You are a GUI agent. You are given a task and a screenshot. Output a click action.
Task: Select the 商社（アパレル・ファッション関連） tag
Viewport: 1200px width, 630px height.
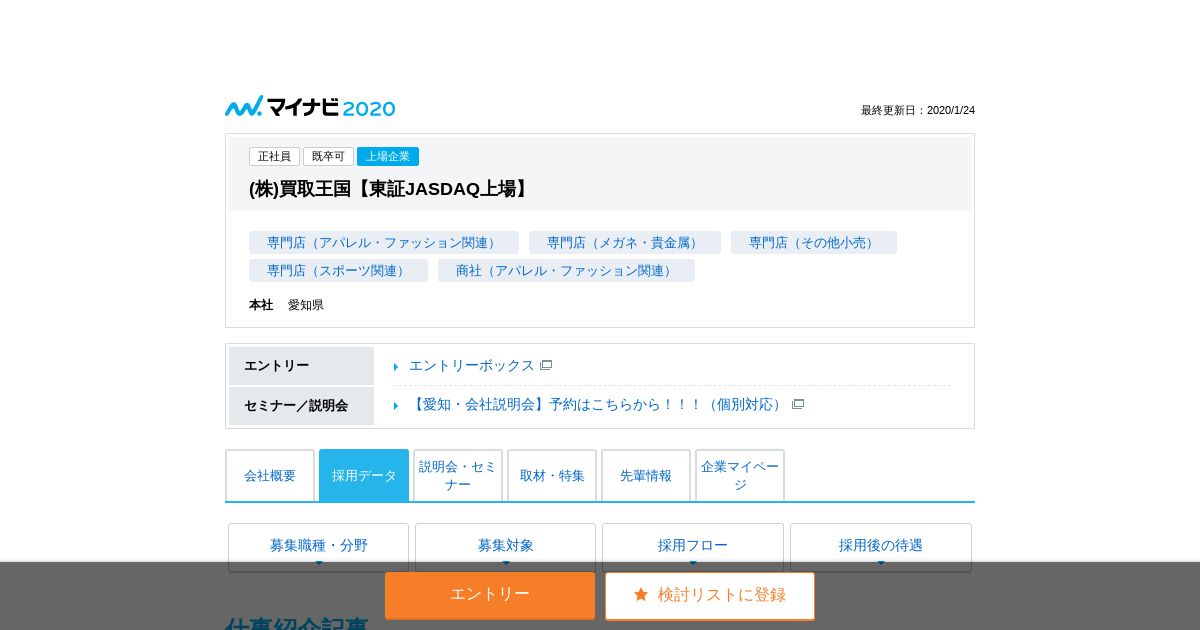566,271
